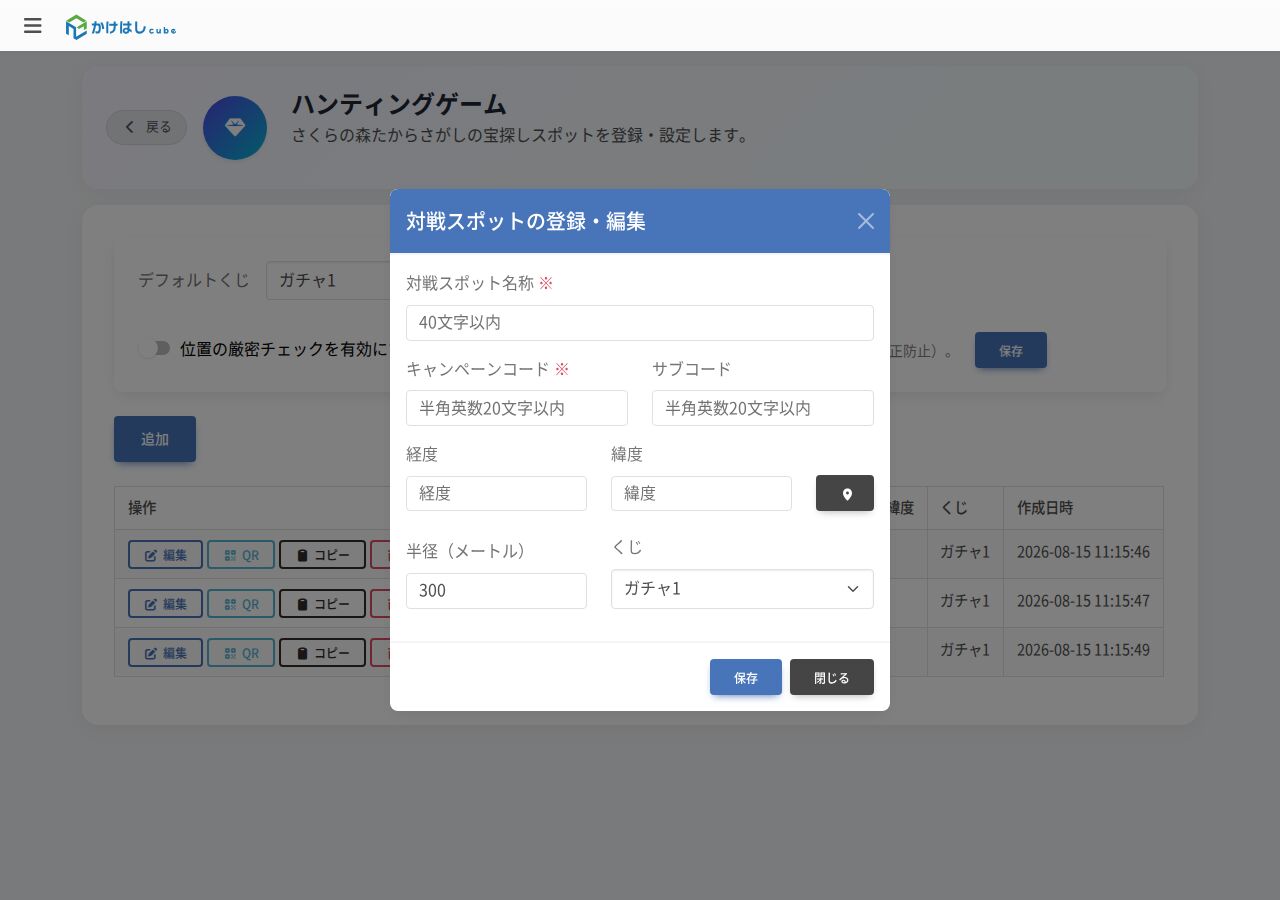The height and width of the screenshot is (900, 1280).
Task: Click the background page's 保存 button
Action: [x=1011, y=350]
